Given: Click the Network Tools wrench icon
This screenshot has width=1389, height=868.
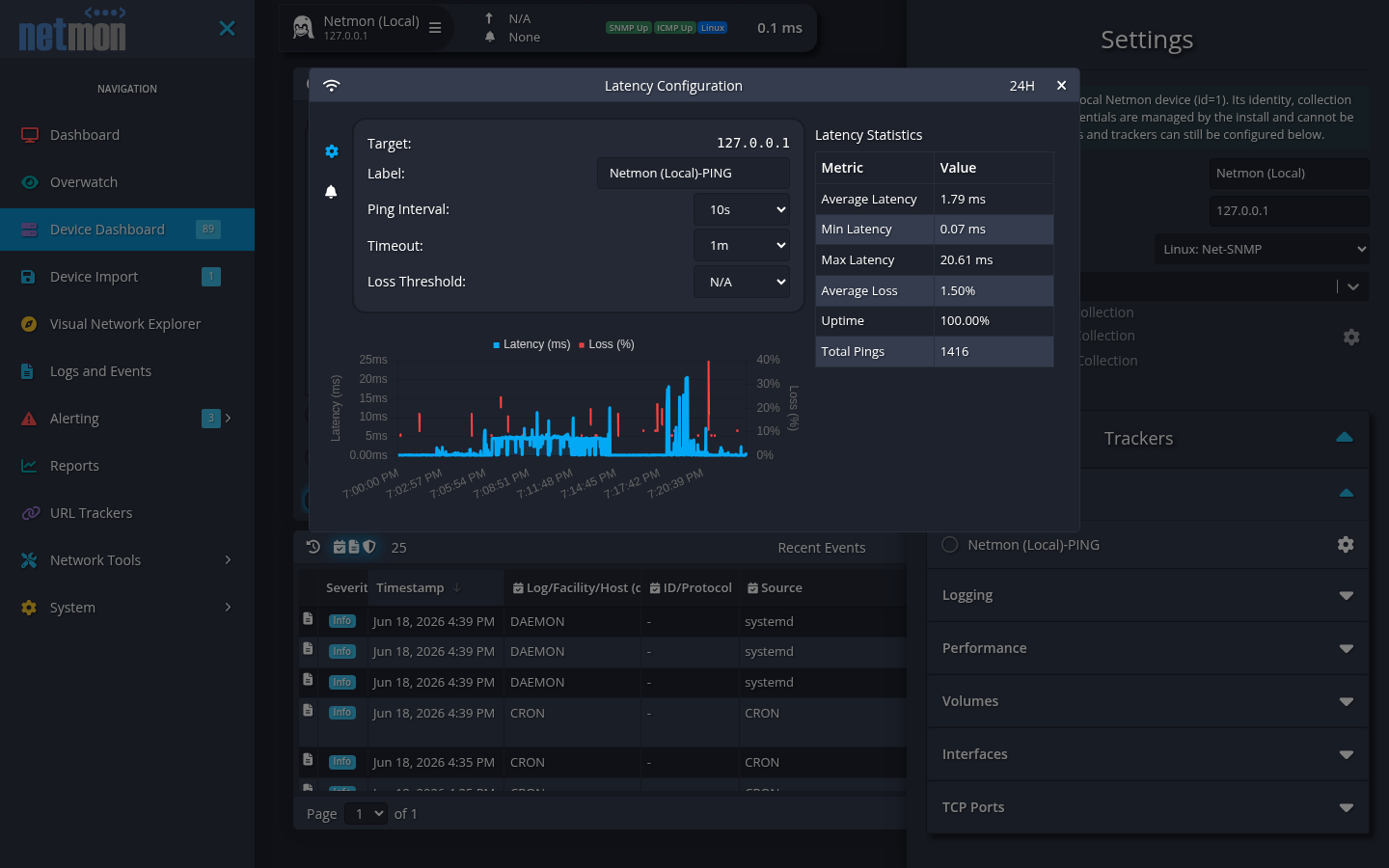Looking at the screenshot, I should click(x=30, y=560).
